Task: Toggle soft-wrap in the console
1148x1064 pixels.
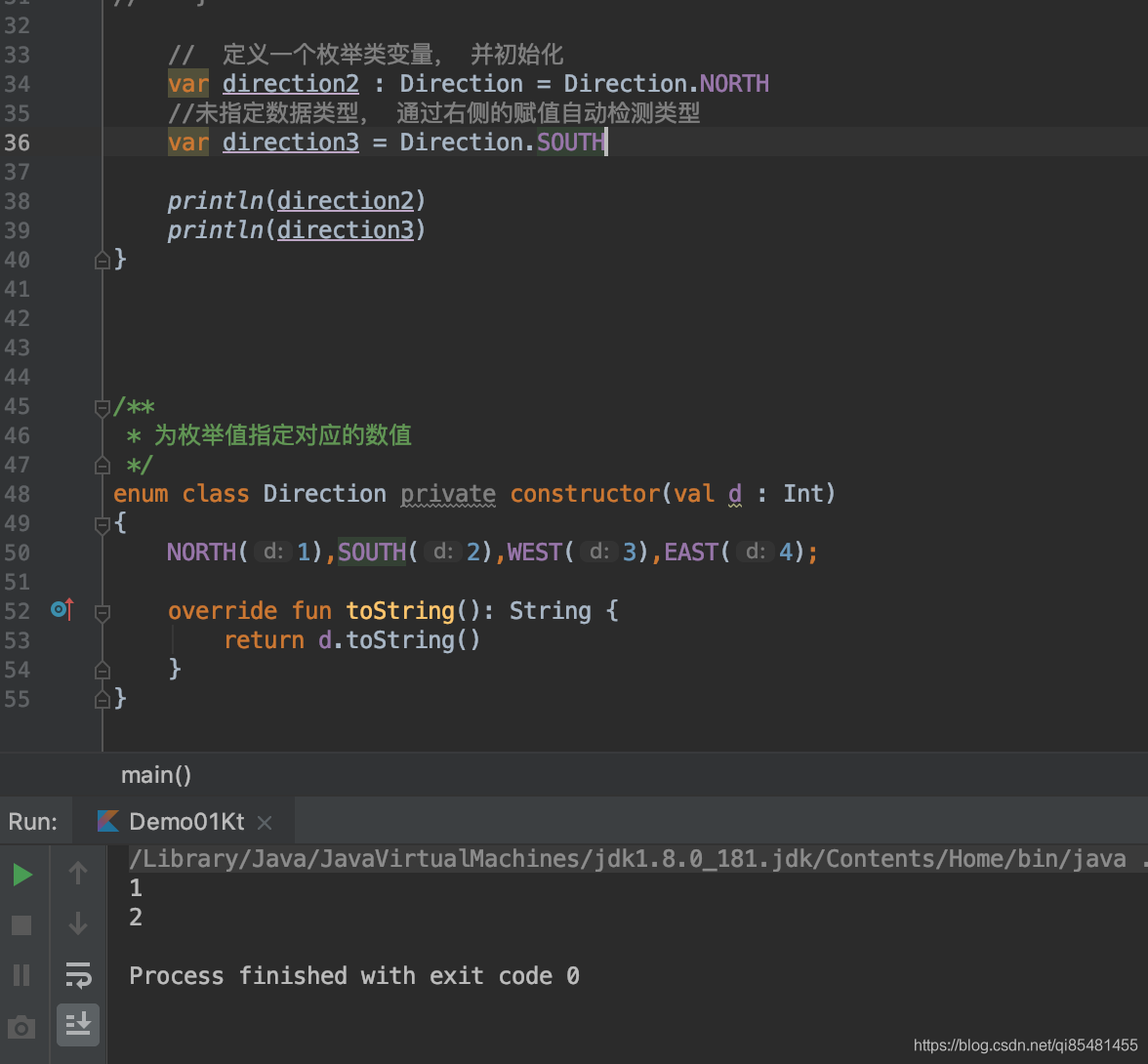Action: [78, 975]
